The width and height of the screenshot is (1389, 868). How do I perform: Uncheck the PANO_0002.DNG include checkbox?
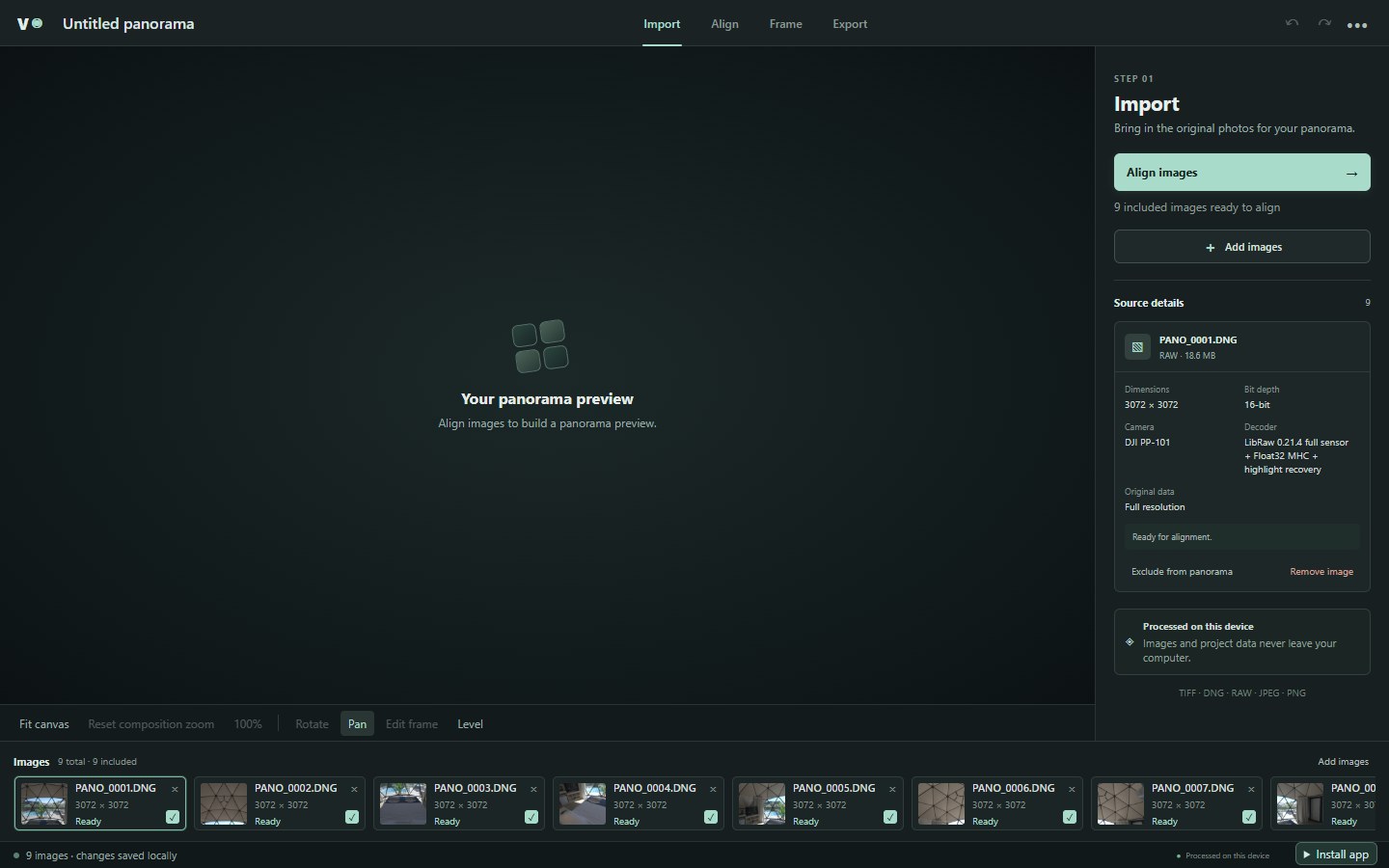click(x=352, y=817)
